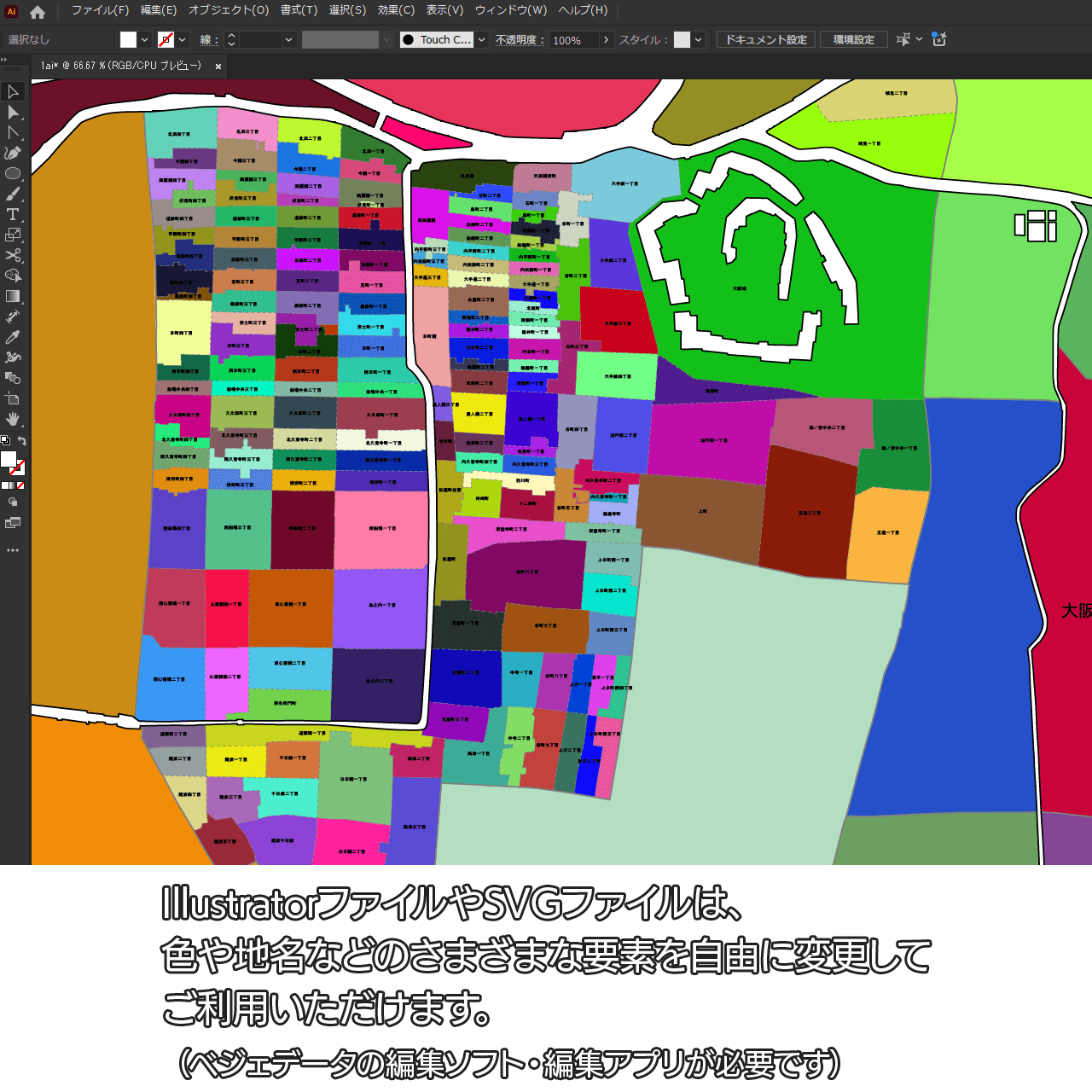Choose the Type tool

(13, 215)
